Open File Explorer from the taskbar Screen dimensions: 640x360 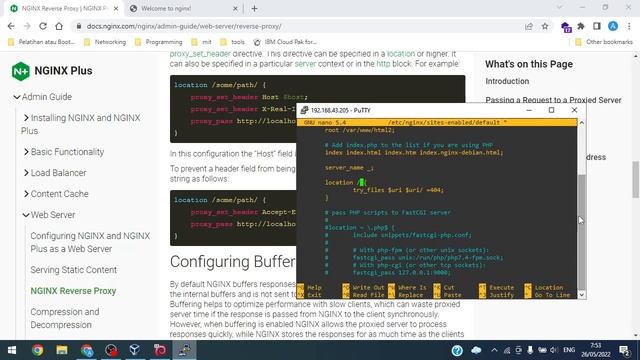(62, 350)
